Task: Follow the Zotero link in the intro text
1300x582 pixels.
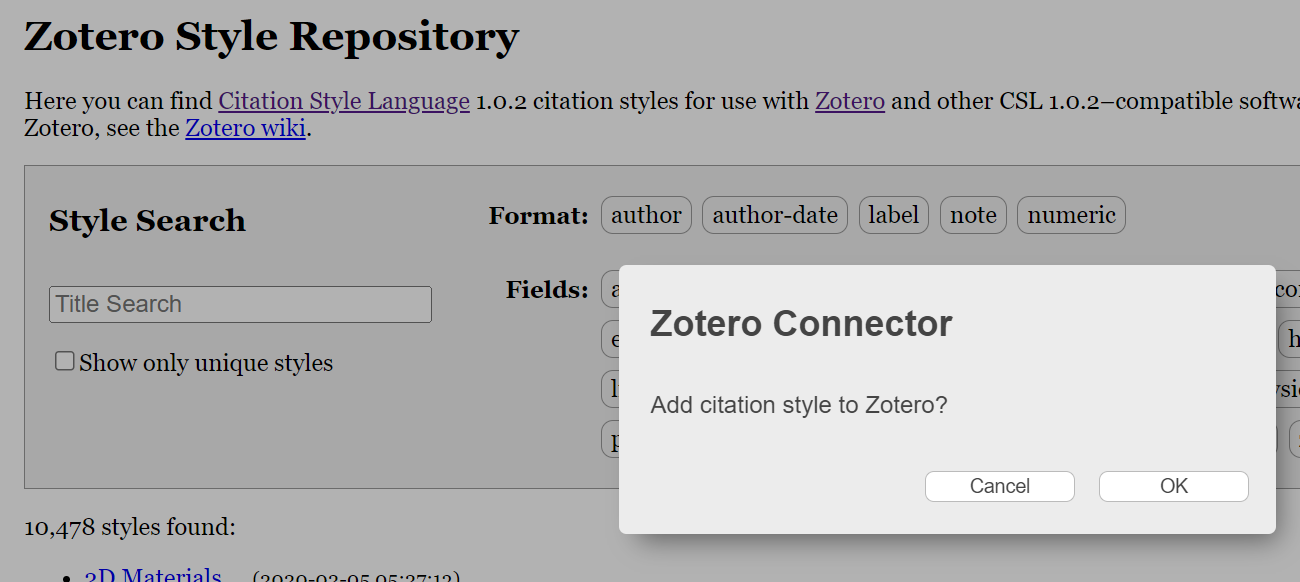Action: point(850,101)
